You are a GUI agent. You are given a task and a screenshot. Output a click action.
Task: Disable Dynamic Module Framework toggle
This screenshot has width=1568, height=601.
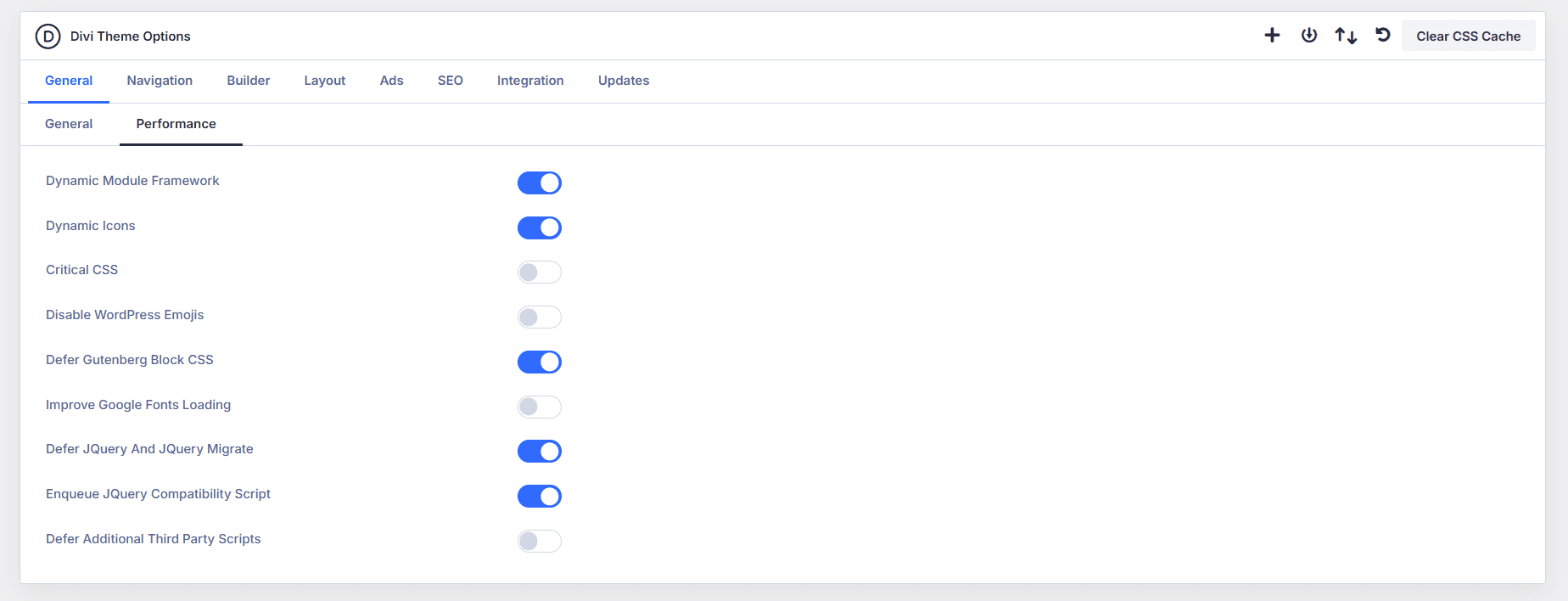coord(540,183)
